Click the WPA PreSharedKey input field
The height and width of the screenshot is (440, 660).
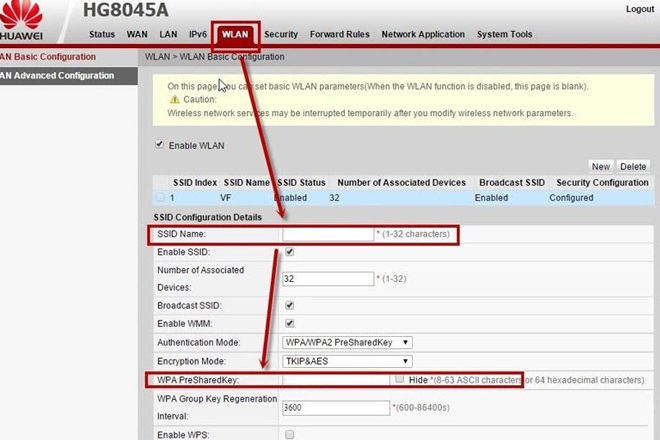[336, 380]
